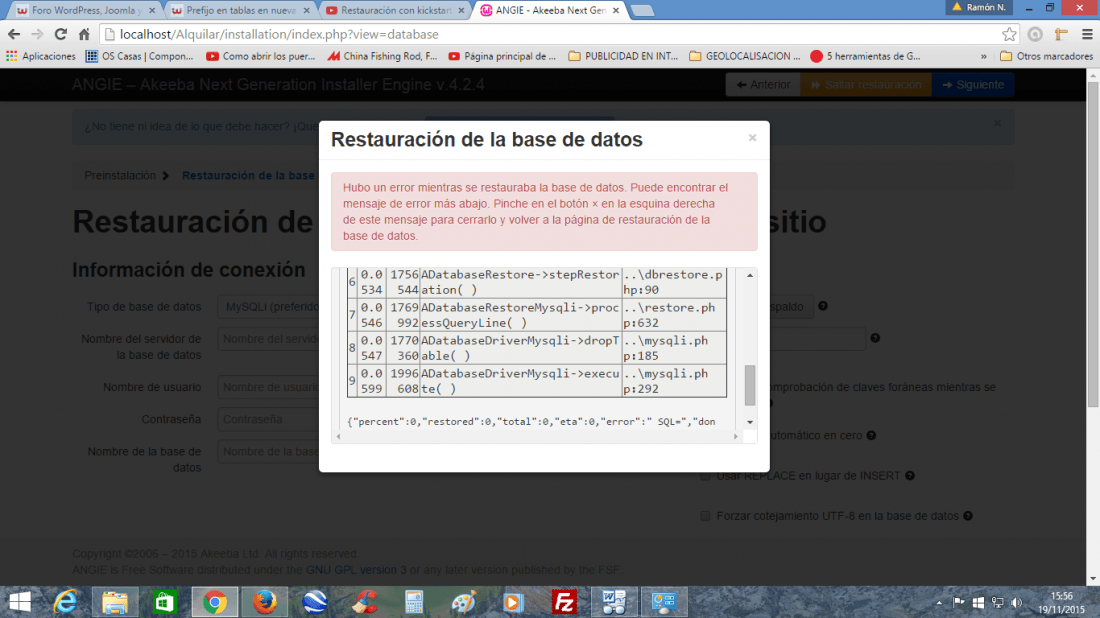Open Chrome menu hamburger icon

[x=1087, y=34]
